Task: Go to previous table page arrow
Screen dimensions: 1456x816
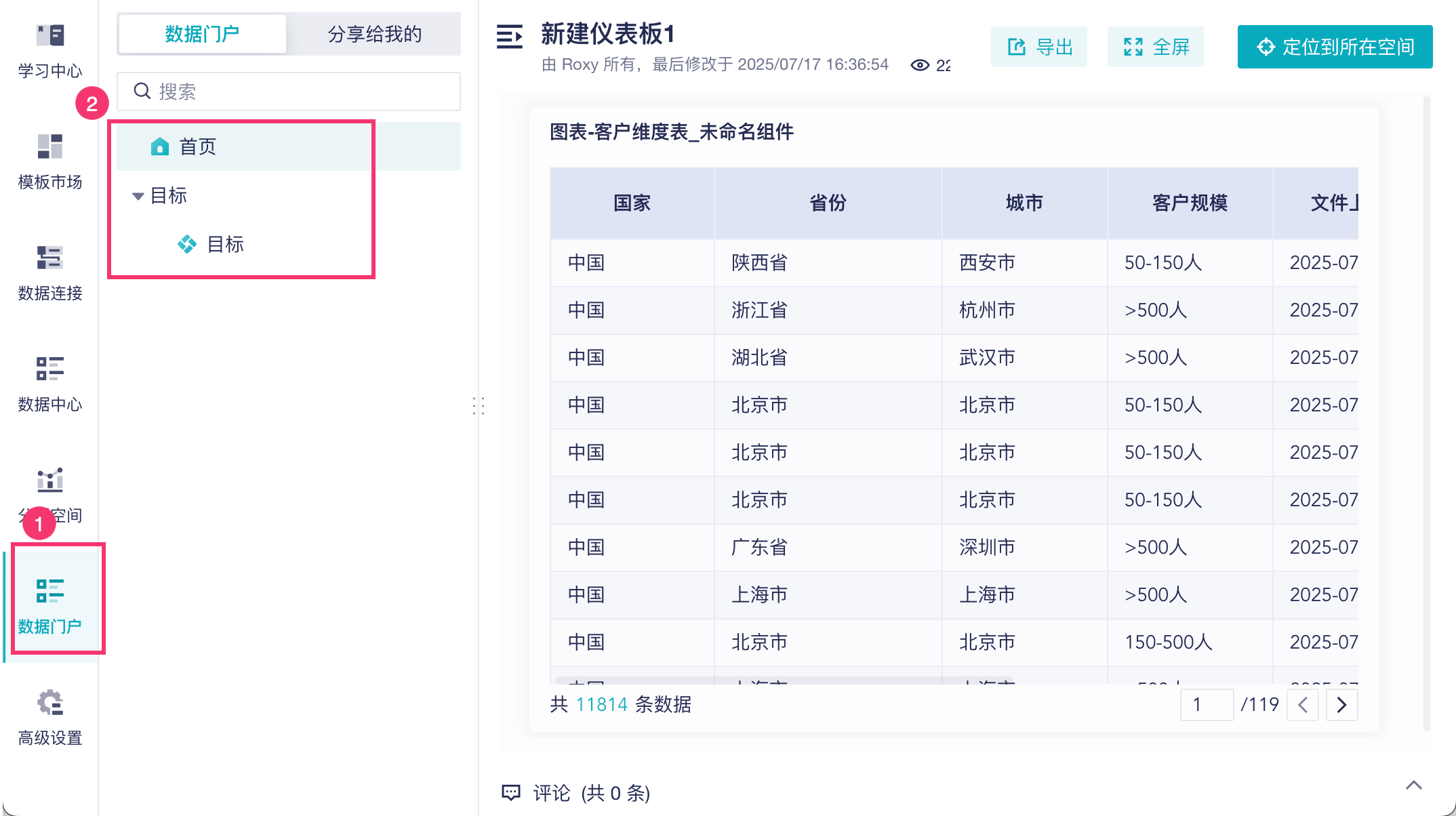Action: (x=1303, y=706)
